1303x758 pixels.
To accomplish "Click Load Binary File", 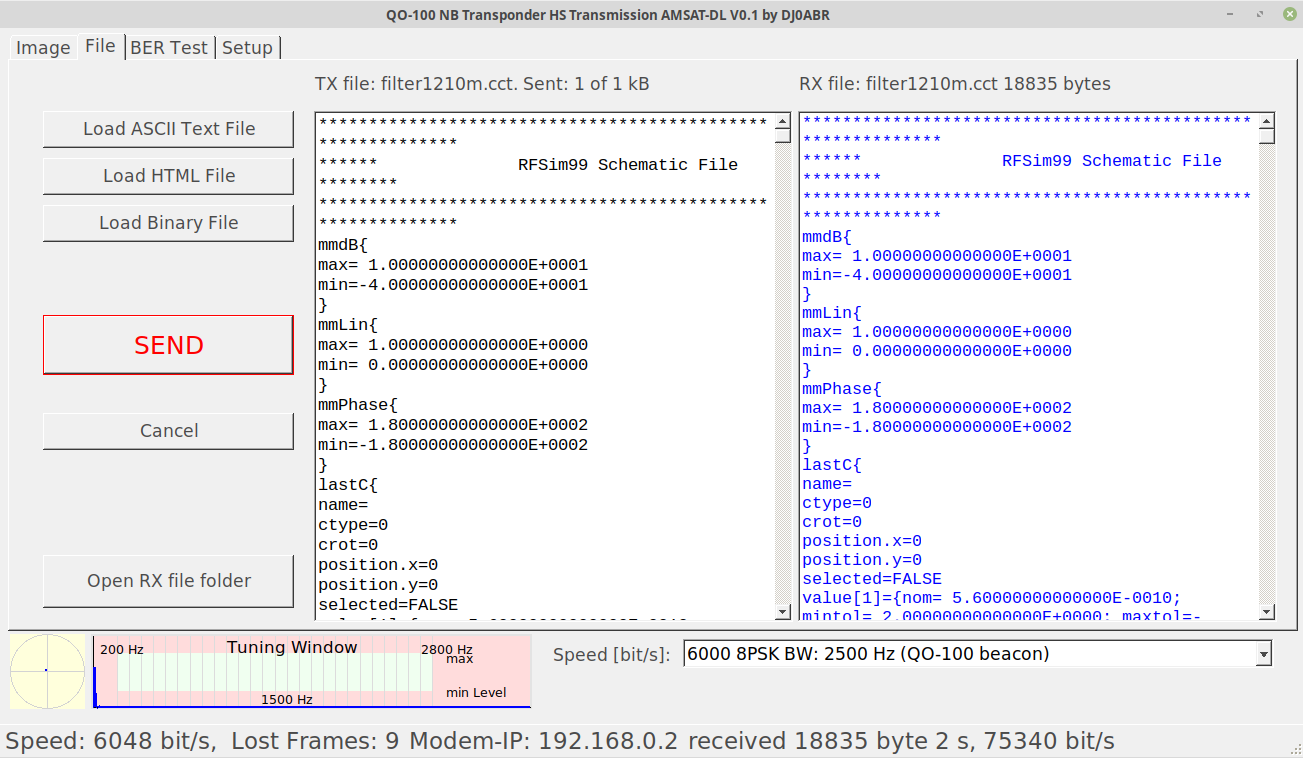I will coord(167,223).
